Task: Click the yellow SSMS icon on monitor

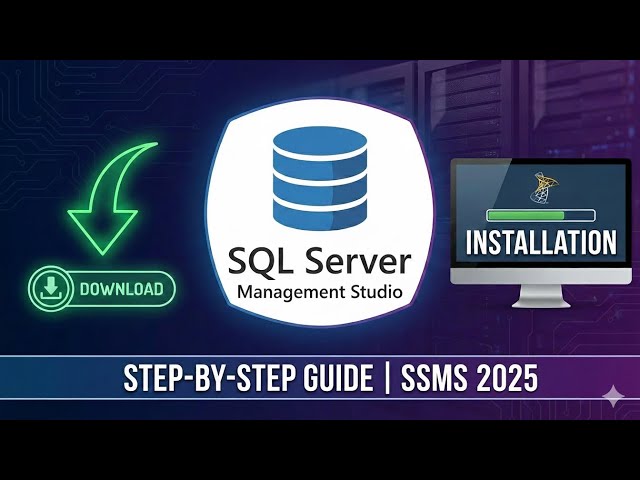Action: [x=545, y=188]
